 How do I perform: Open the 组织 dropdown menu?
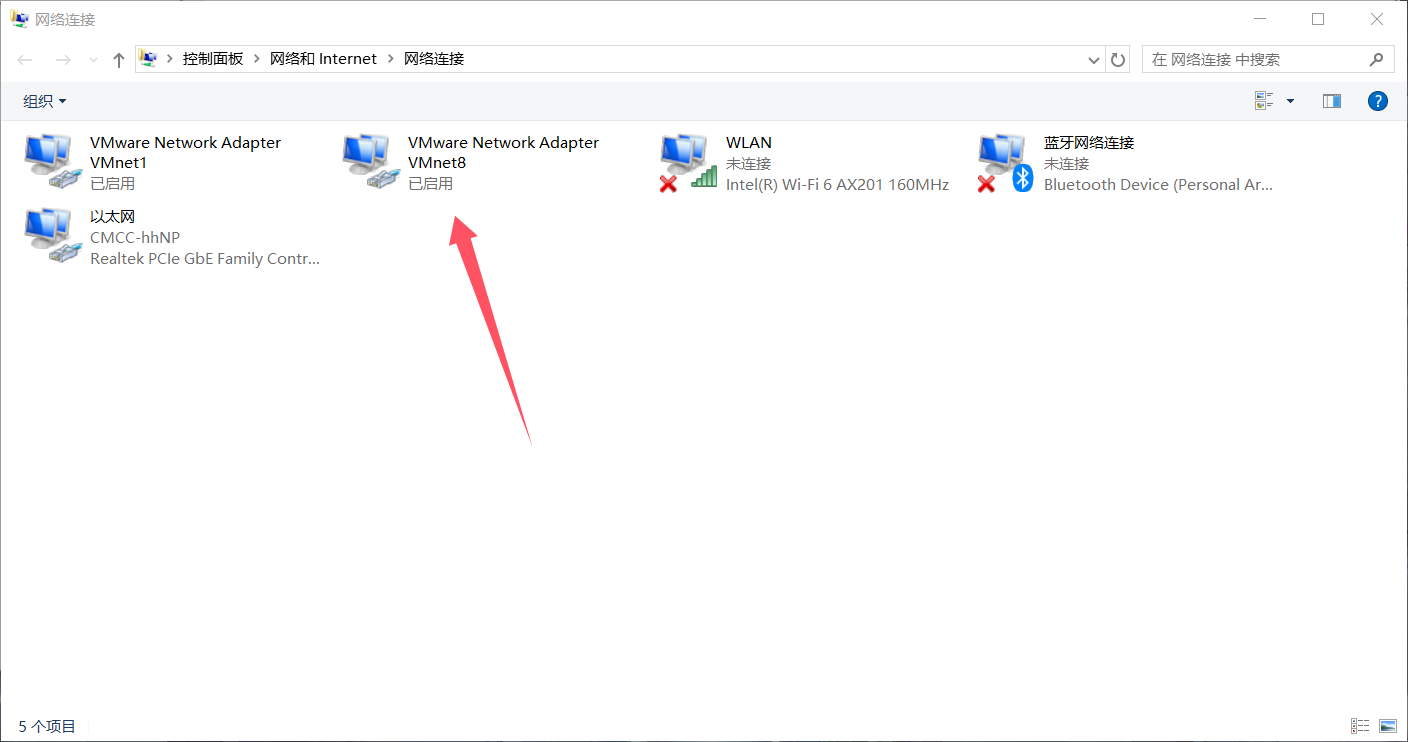(x=45, y=101)
